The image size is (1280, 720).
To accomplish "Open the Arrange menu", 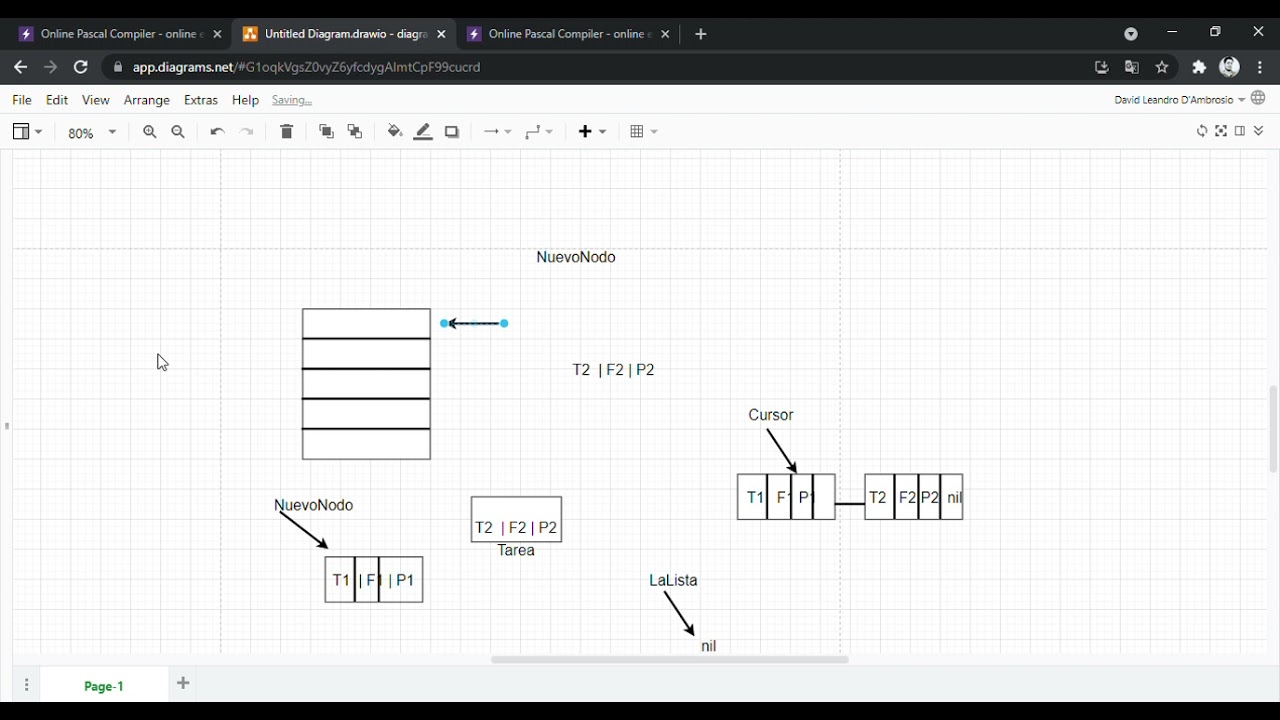I will pyautogui.click(x=147, y=100).
